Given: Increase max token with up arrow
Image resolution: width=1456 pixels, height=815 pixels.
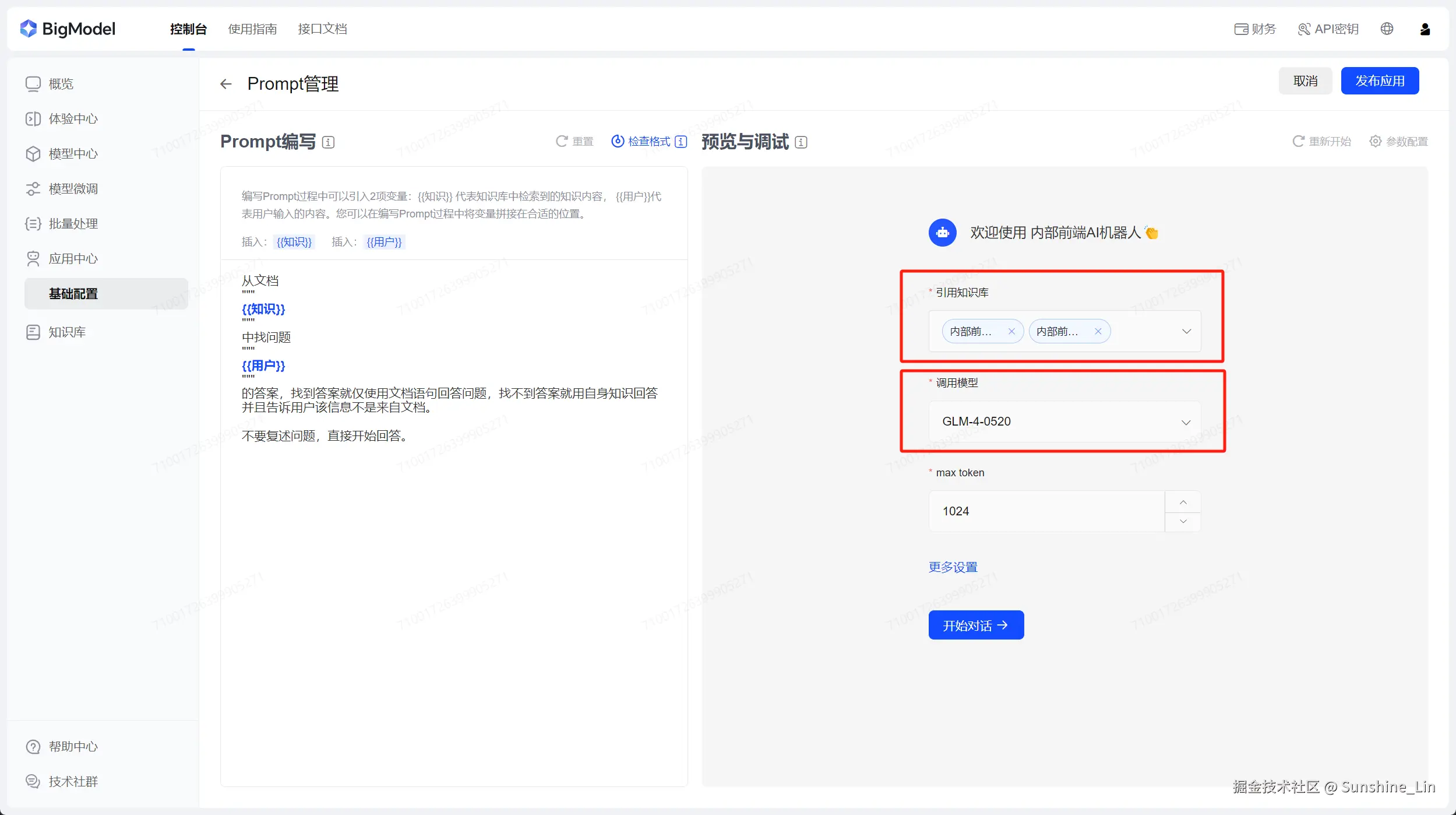Looking at the screenshot, I should coord(1183,502).
